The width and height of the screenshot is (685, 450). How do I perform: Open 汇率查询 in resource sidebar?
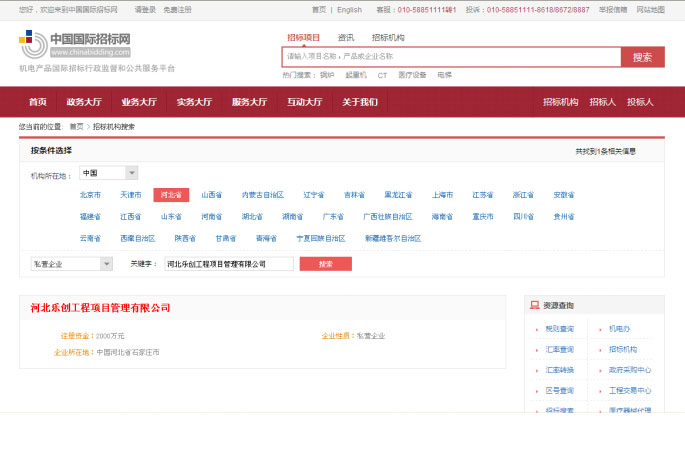560,350
